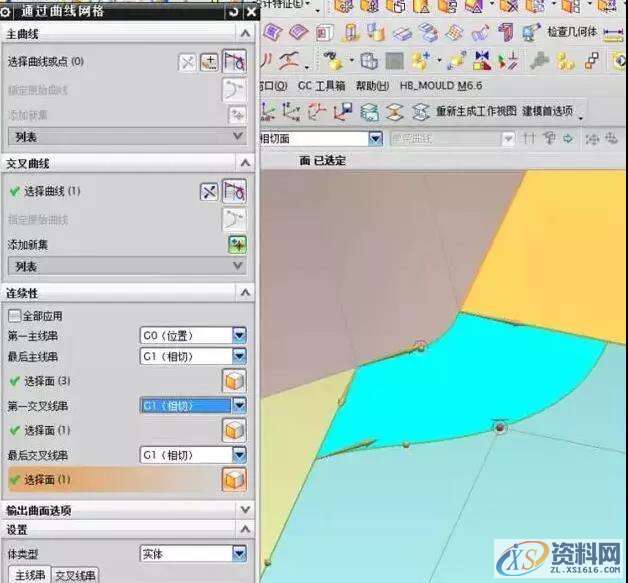Viewport: 628px width, 583px height.
Task: Click green 添加新集 icon under 交叉曲线
Action: (237, 245)
